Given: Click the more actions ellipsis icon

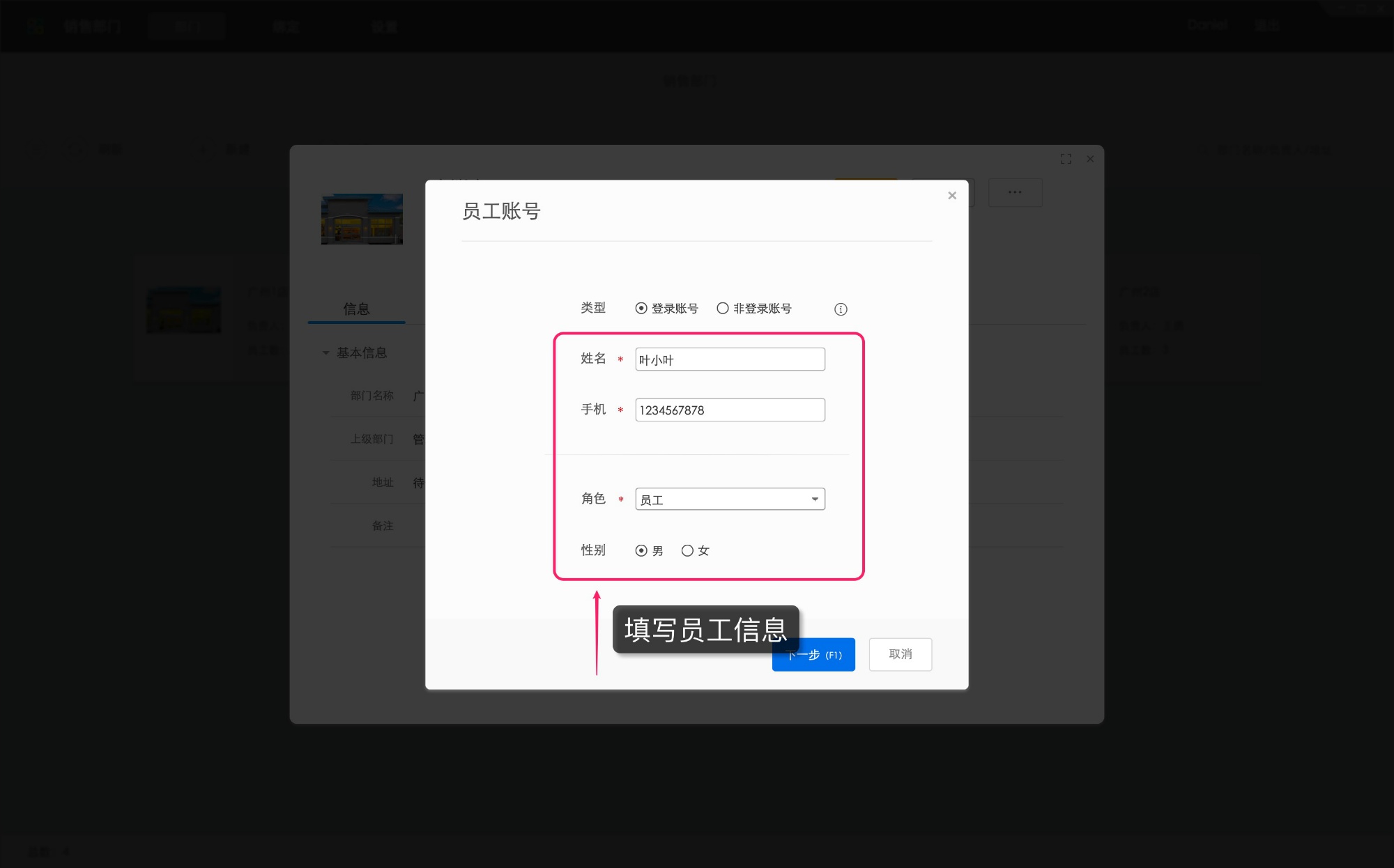Looking at the screenshot, I should click(x=1015, y=192).
